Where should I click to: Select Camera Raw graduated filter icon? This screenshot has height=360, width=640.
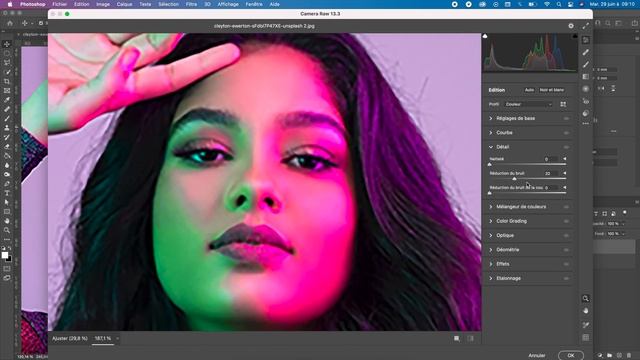click(x=586, y=77)
